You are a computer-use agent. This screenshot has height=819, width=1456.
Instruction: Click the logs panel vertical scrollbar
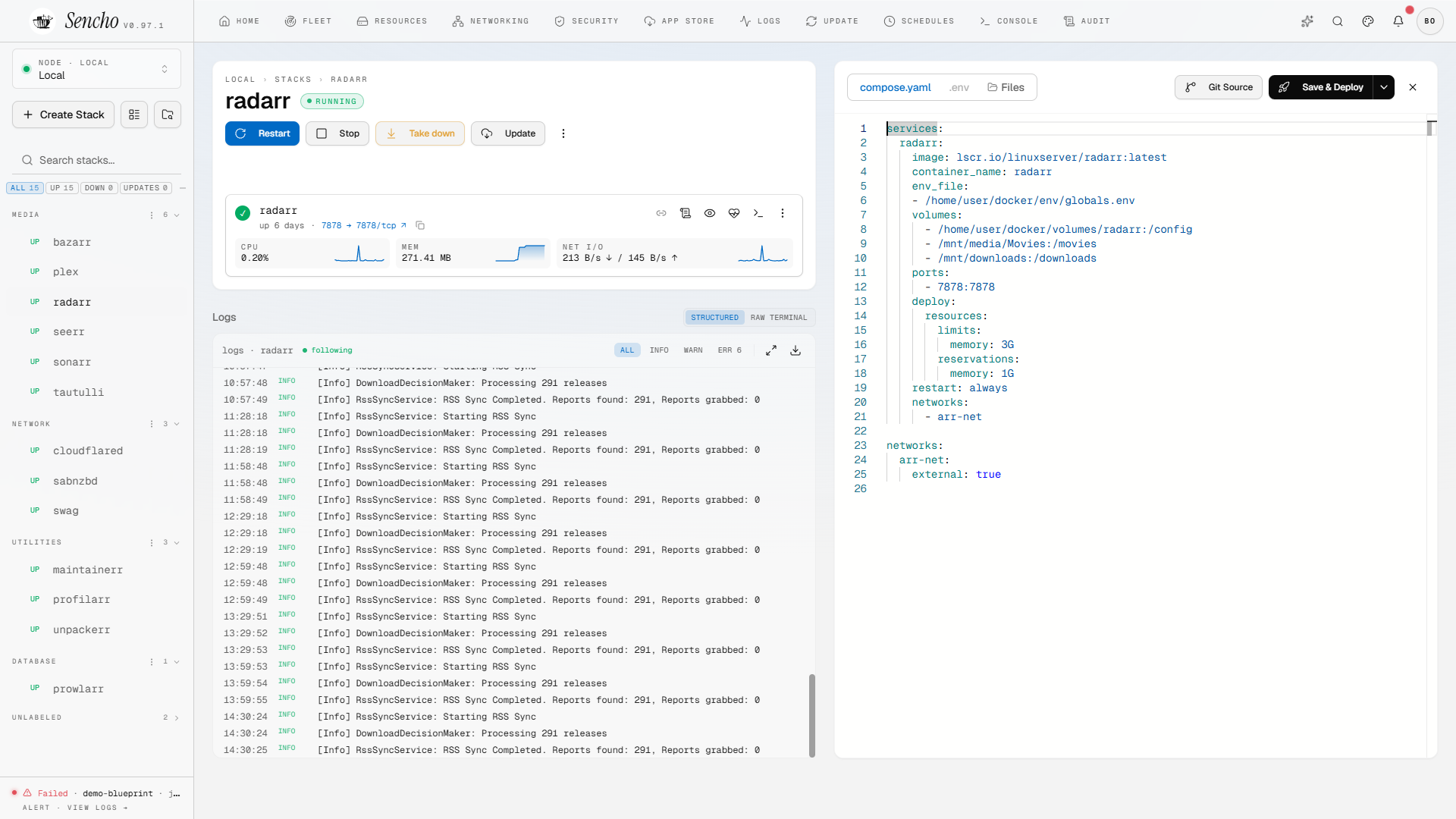click(812, 715)
